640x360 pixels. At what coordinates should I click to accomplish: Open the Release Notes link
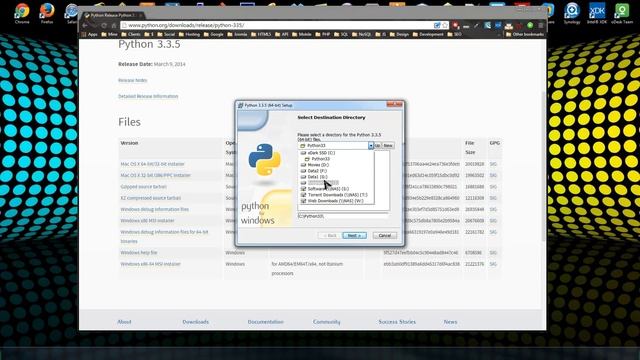133,80
